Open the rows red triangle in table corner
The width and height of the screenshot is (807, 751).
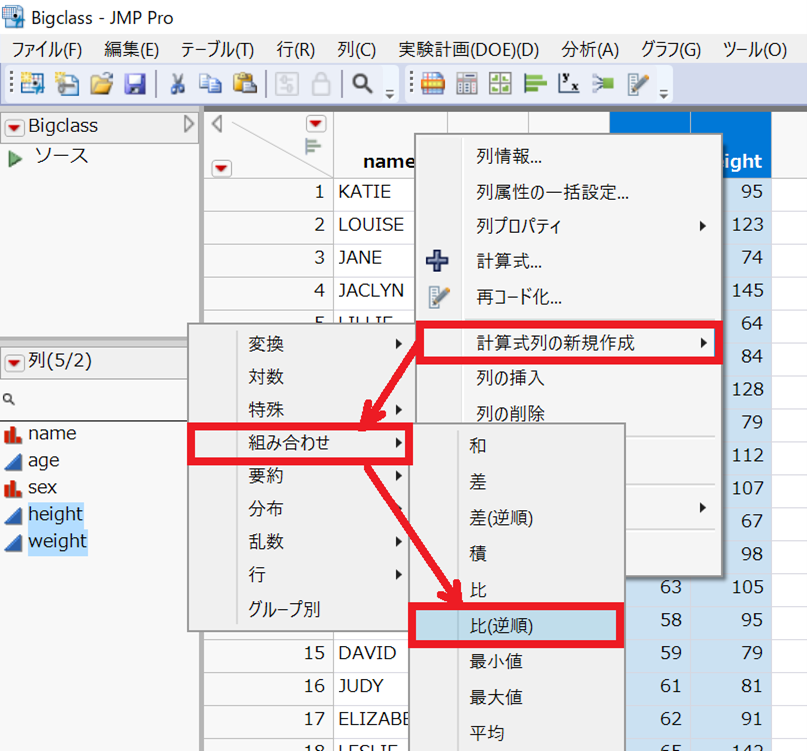click(x=221, y=168)
